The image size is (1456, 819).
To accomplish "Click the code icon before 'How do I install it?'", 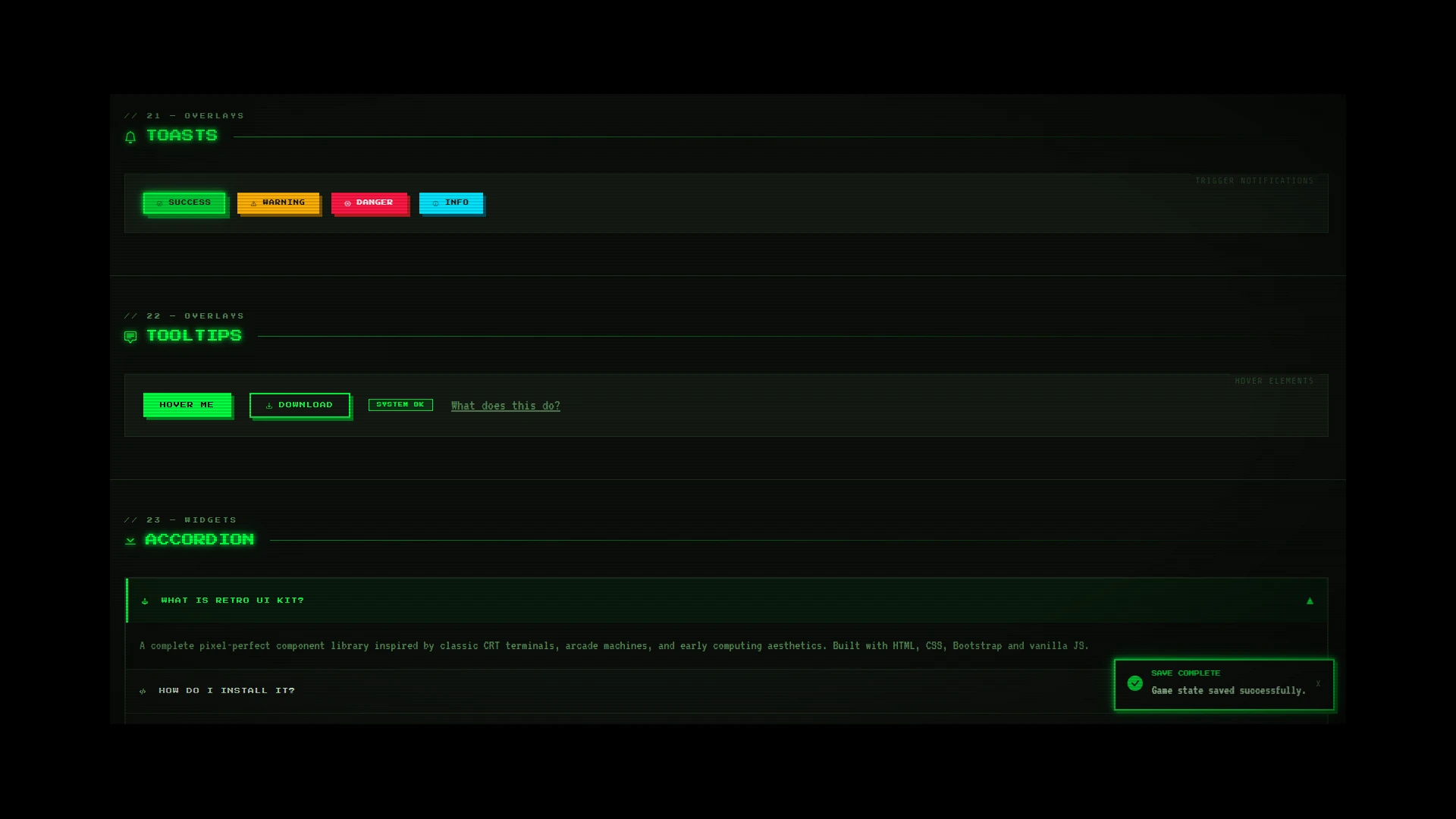I will point(143,691).
